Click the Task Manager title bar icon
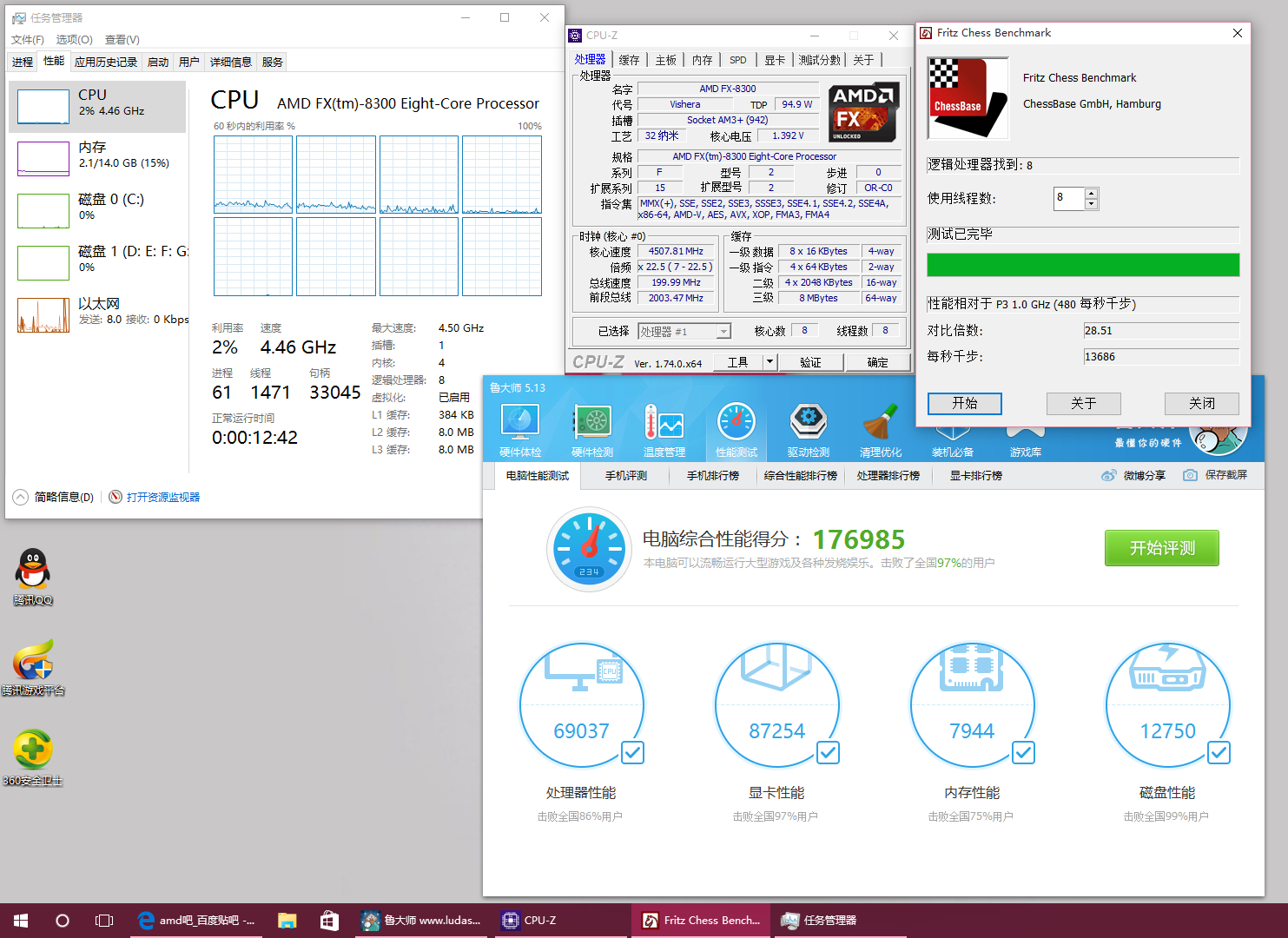Viewport: 1288px width, 938px height. (19, 17)
